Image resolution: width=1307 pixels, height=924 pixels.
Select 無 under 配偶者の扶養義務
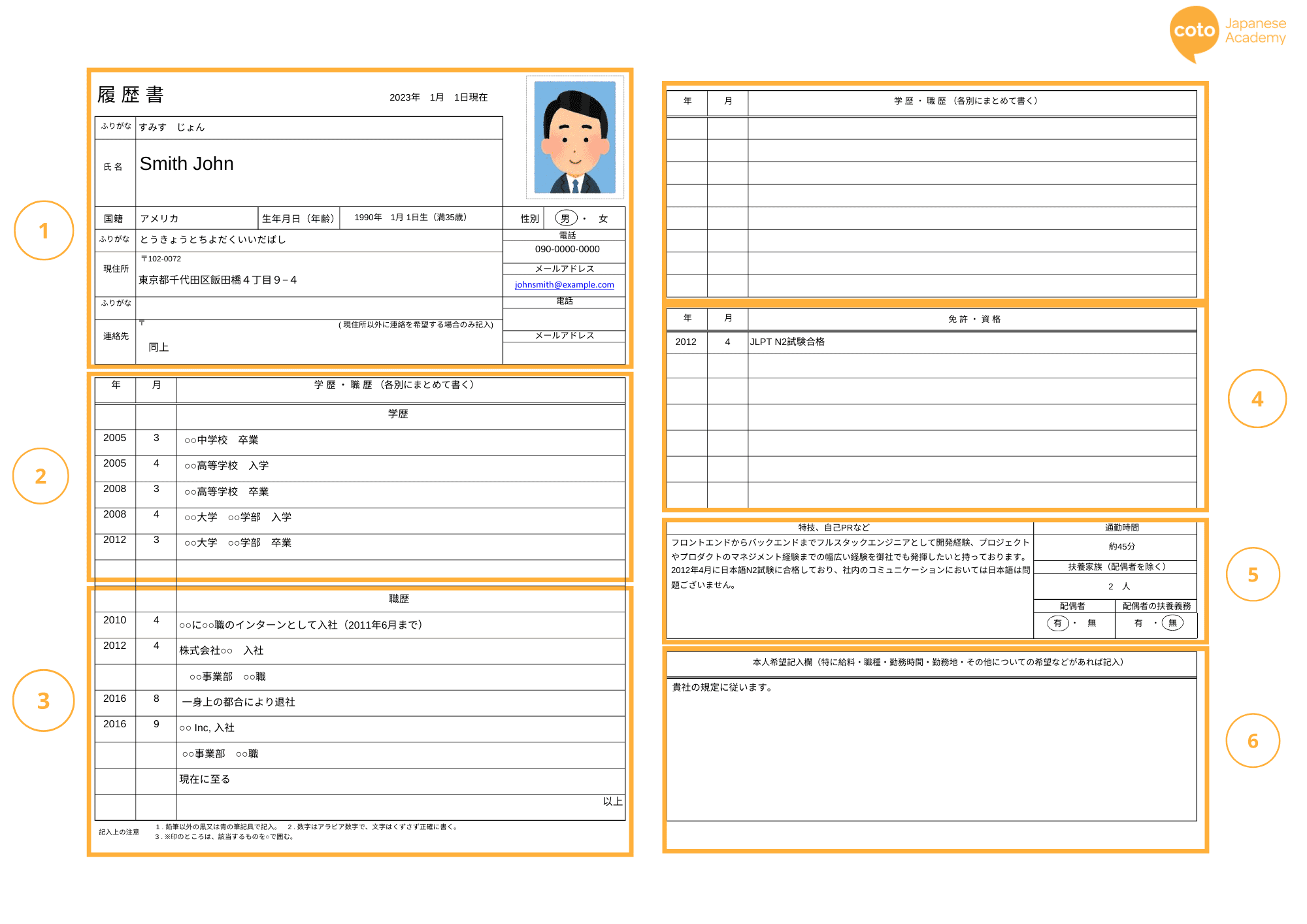coord(1173,623)
